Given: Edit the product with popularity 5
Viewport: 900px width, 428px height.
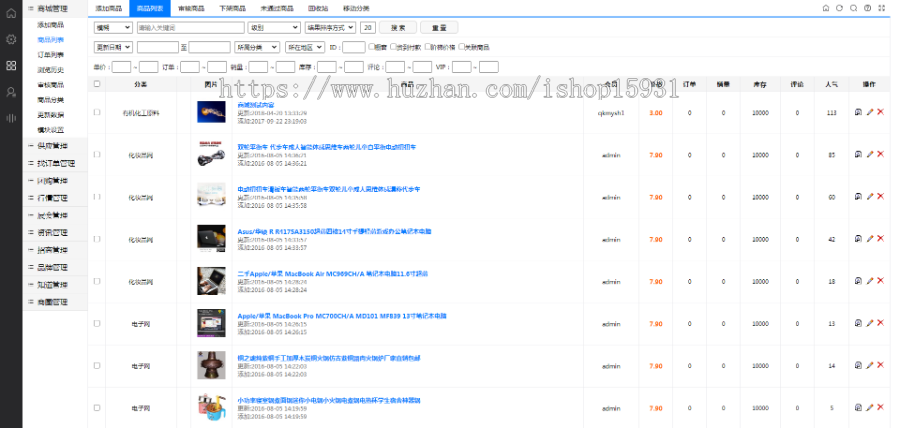Looking at the screenshot, I should pyautogui.click(x=870, y=407).
